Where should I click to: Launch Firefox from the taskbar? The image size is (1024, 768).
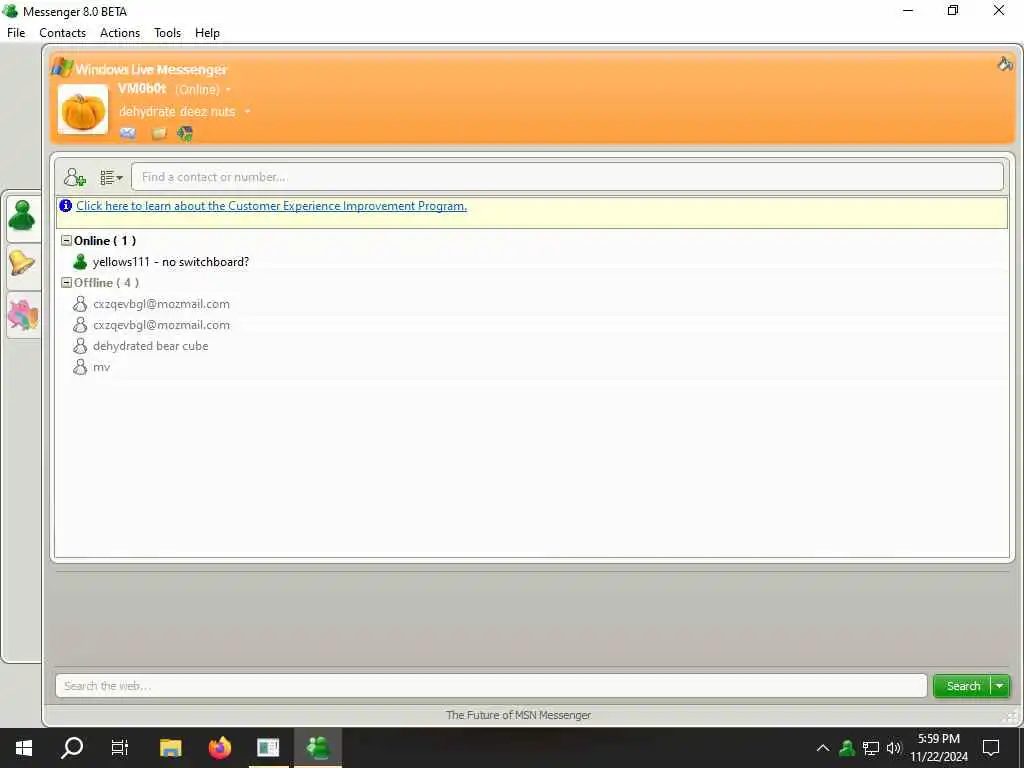tap(219, 748)
